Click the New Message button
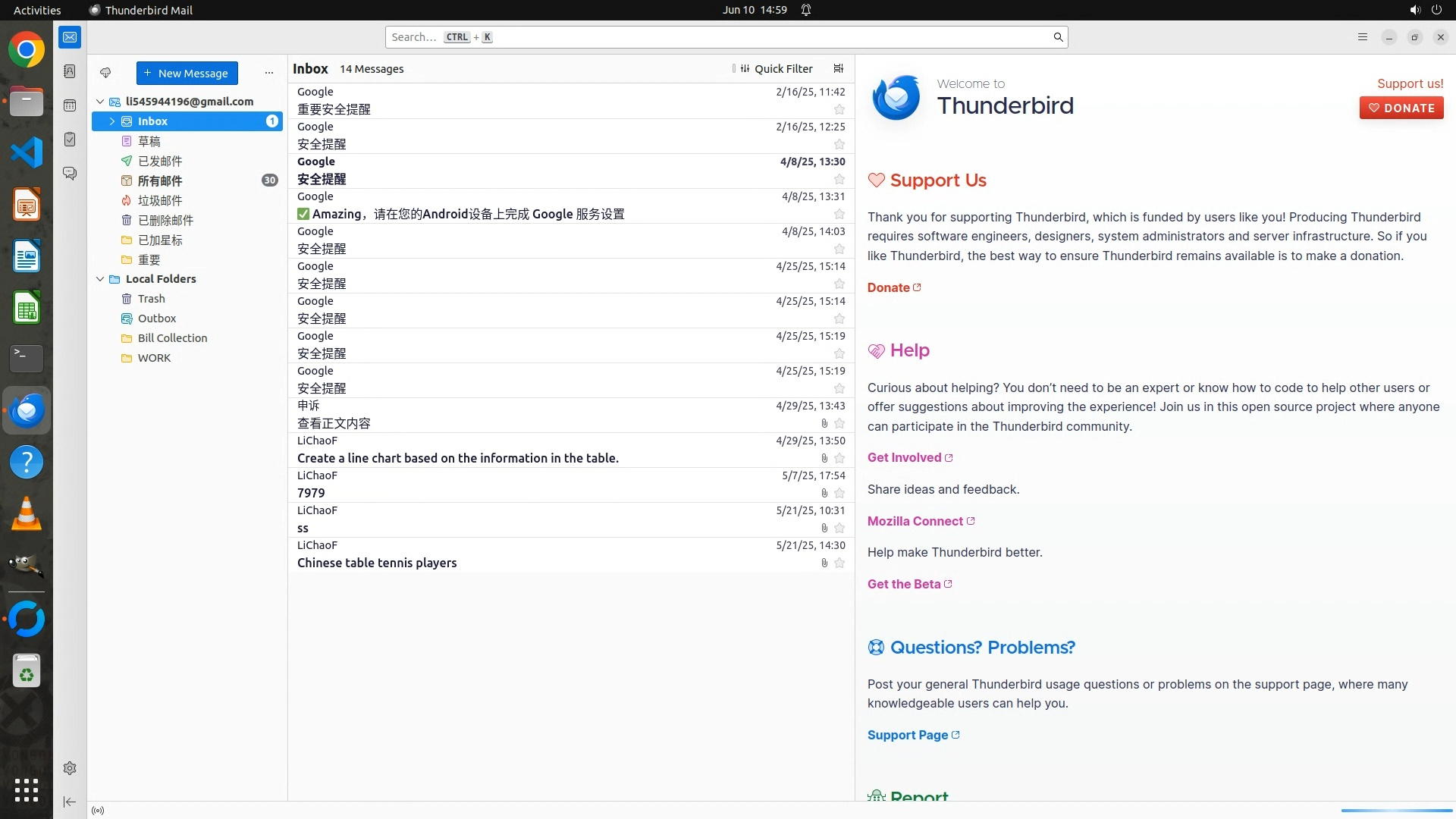1456x819 pixels. click(x=187, y=73)
